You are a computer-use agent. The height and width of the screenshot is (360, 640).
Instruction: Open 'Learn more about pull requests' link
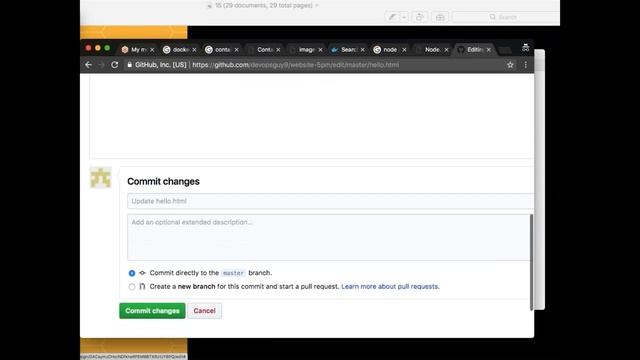(390, 287)
